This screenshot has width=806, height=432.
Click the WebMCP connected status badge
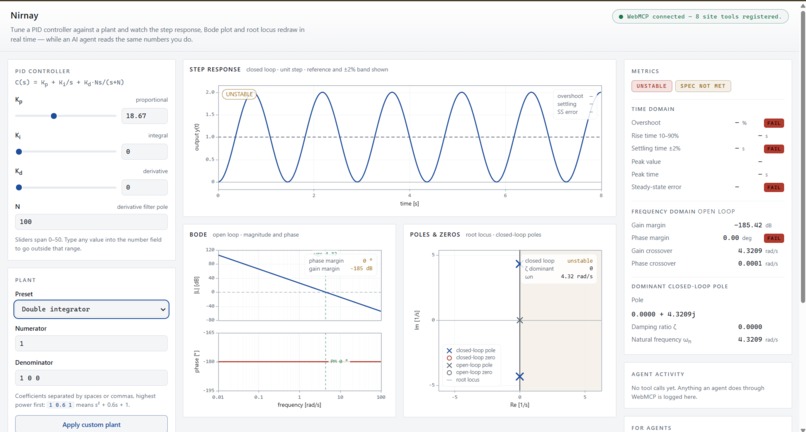click(700, 16)
